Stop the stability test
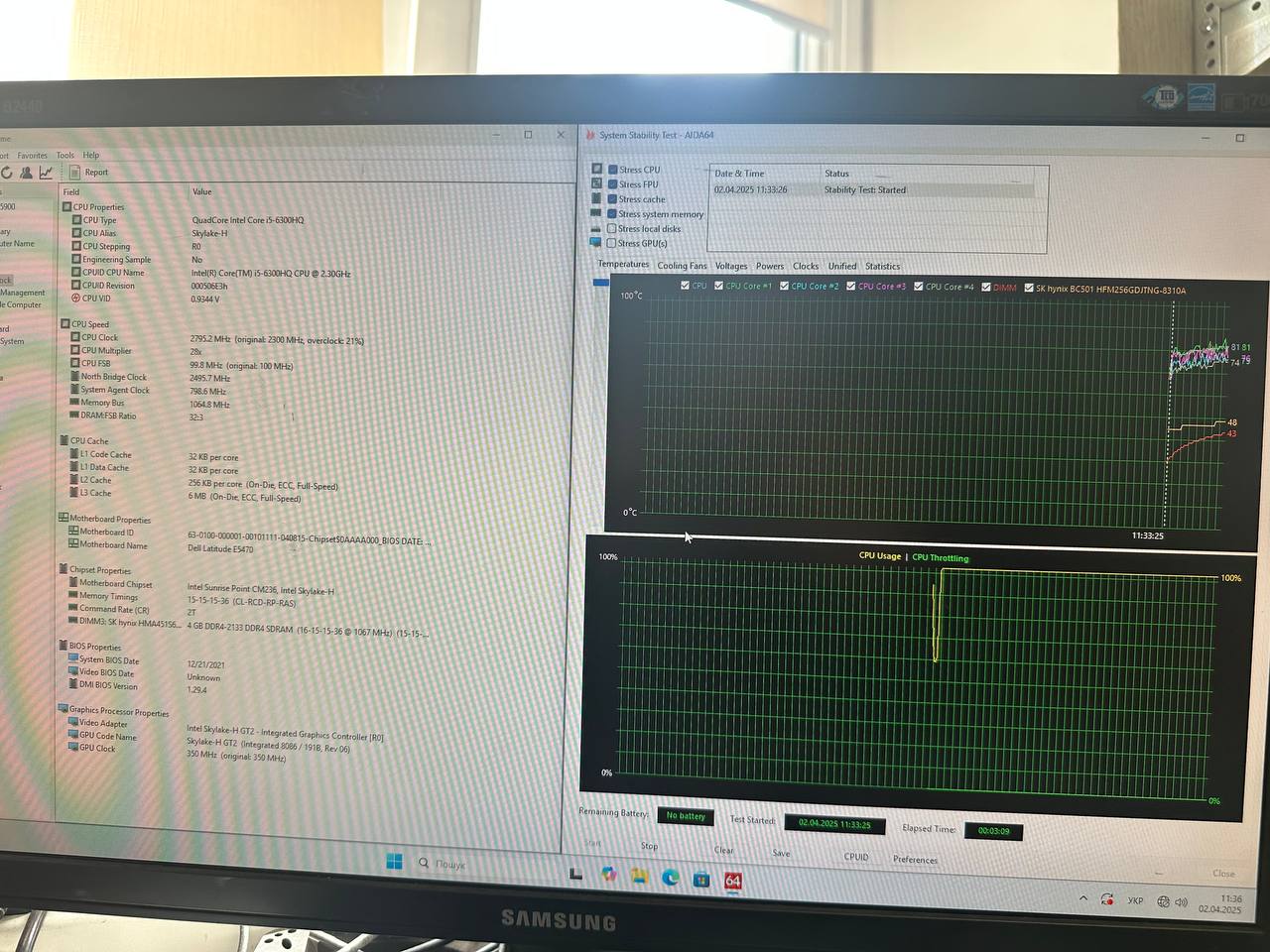This screenshot has width=1270, height=952. [x=649, y=846]
